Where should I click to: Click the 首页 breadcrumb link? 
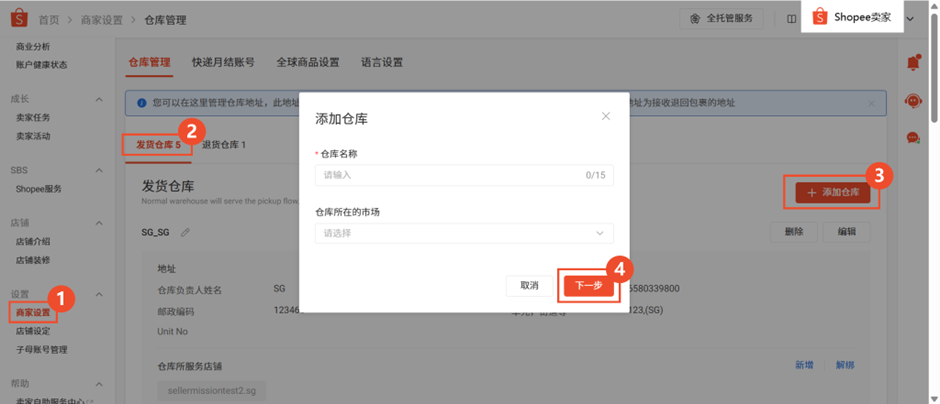48,20
